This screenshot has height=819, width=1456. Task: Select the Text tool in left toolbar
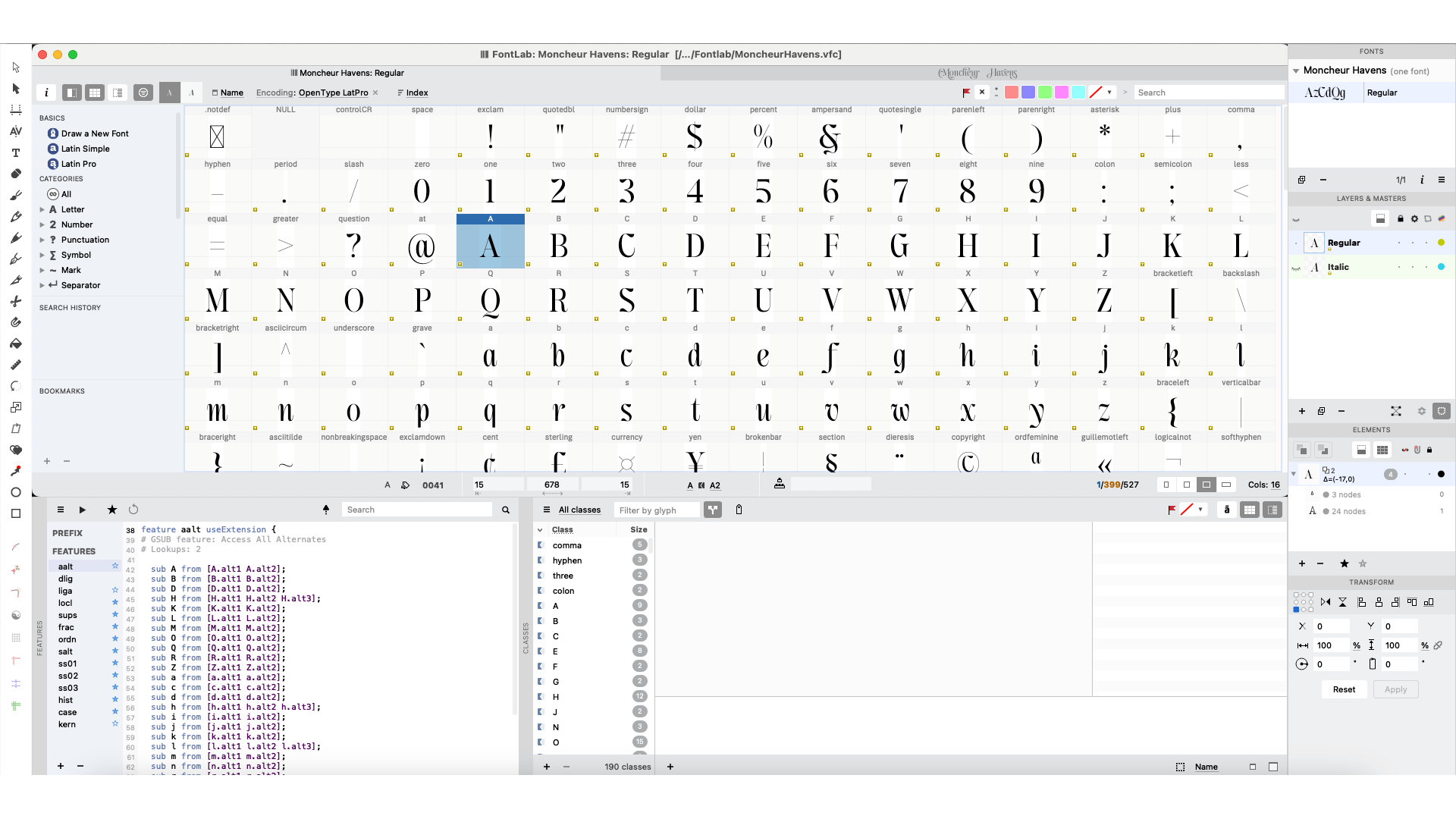[x=15, y=152]
